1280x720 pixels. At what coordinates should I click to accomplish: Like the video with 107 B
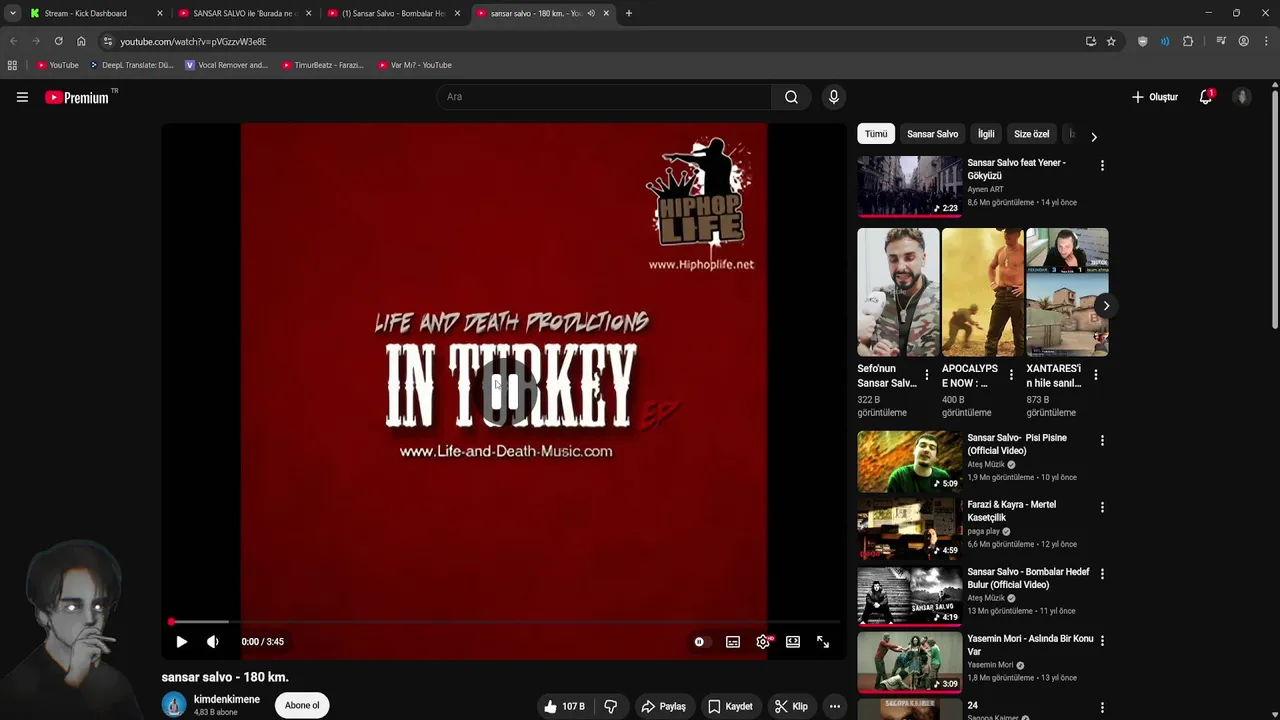coord(565,706)
